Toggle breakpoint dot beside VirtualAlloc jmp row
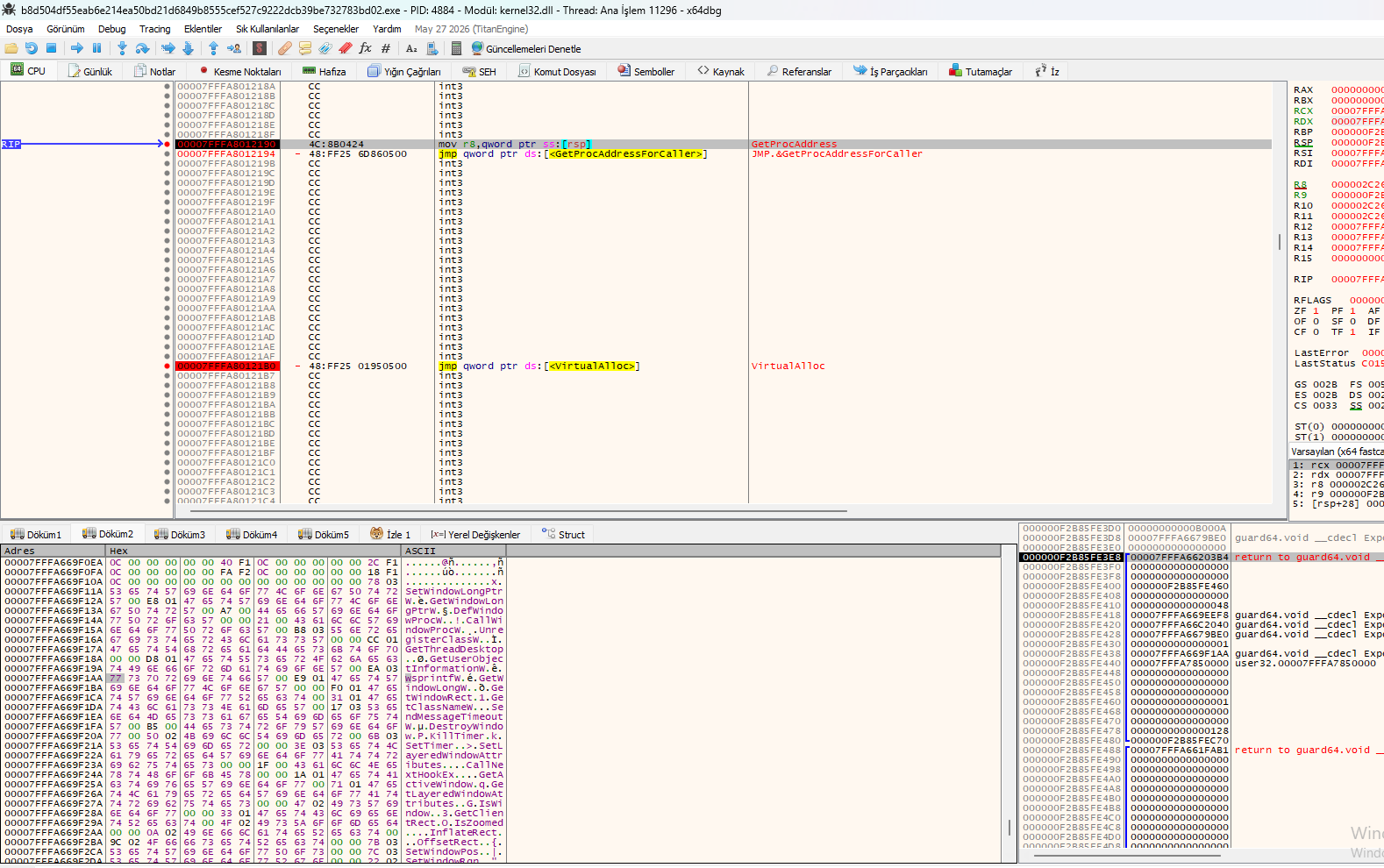Image resolution: width=1384 pixels, height=868 pixels. tap(168, 366)
